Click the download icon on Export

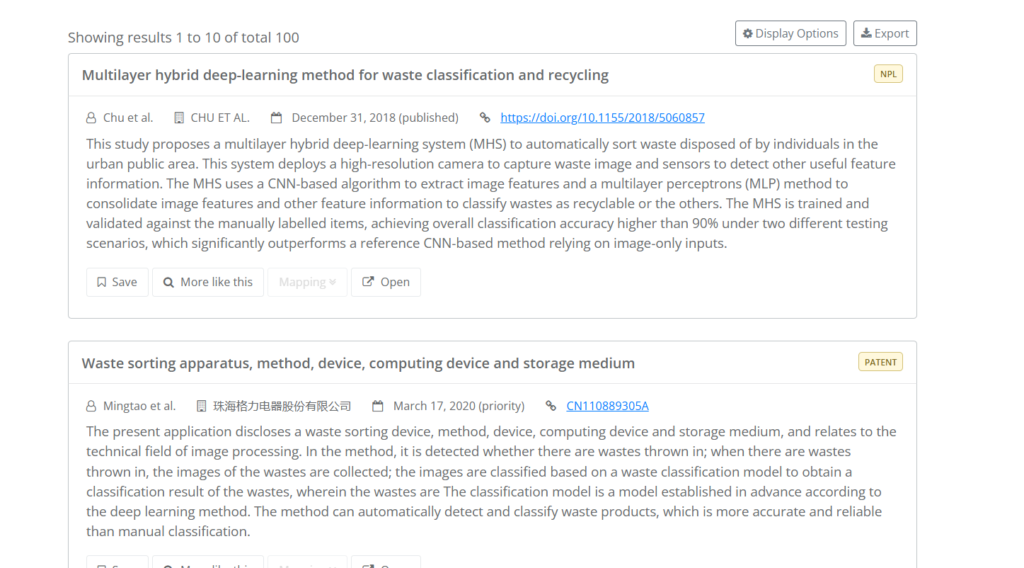tap(866, 33)
